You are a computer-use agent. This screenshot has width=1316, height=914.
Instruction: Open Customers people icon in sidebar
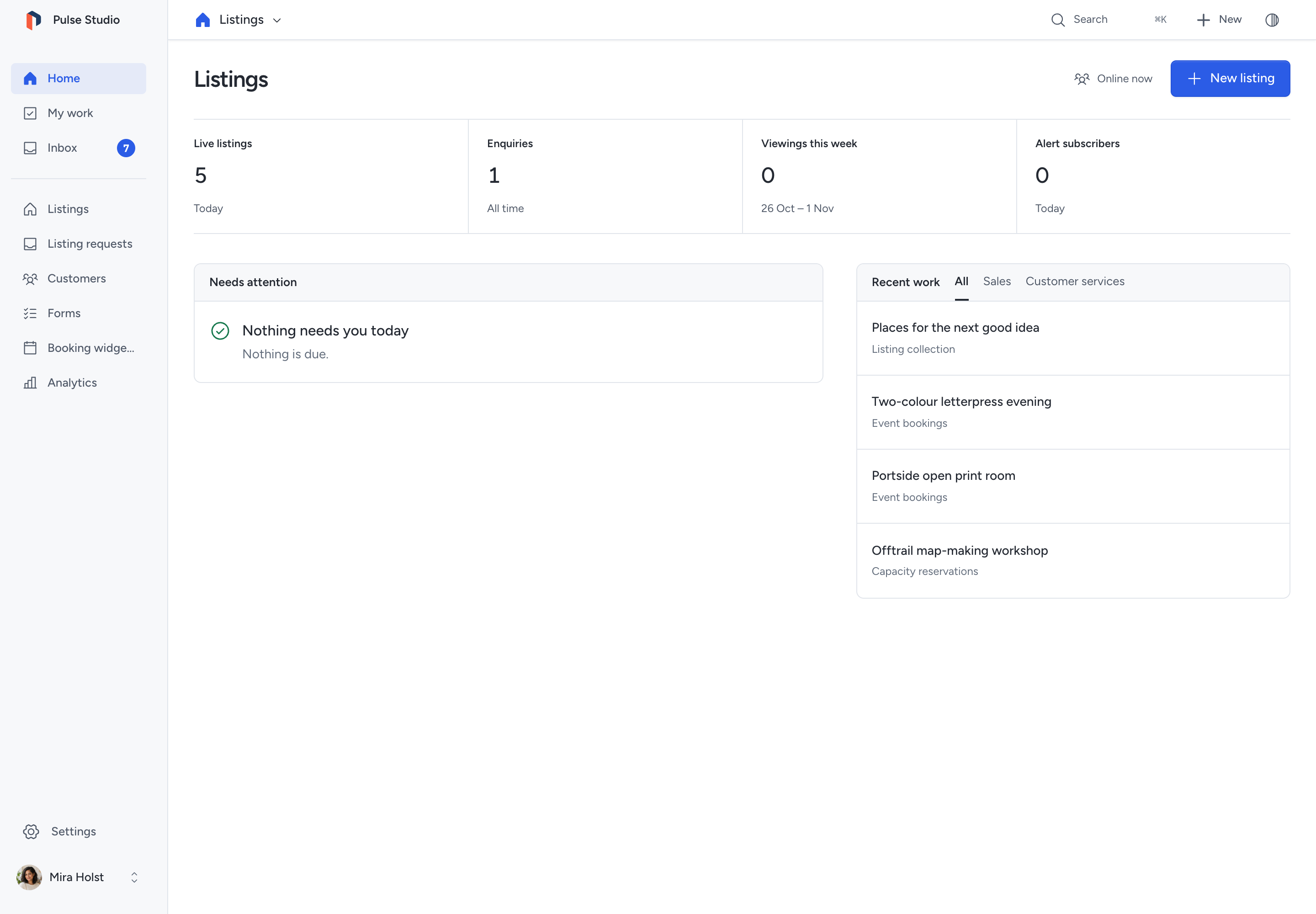pyautogui.click(x=30, y=279)
